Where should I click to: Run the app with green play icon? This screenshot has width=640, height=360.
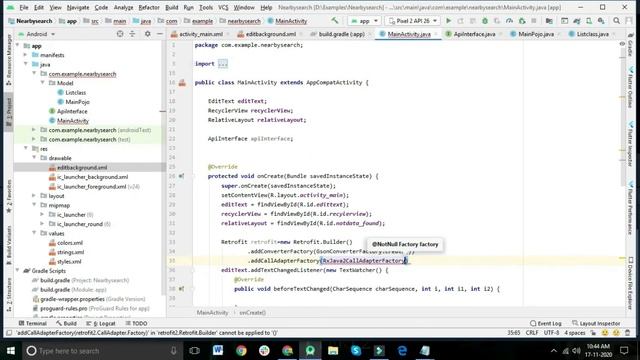click(x=448, y=21)
